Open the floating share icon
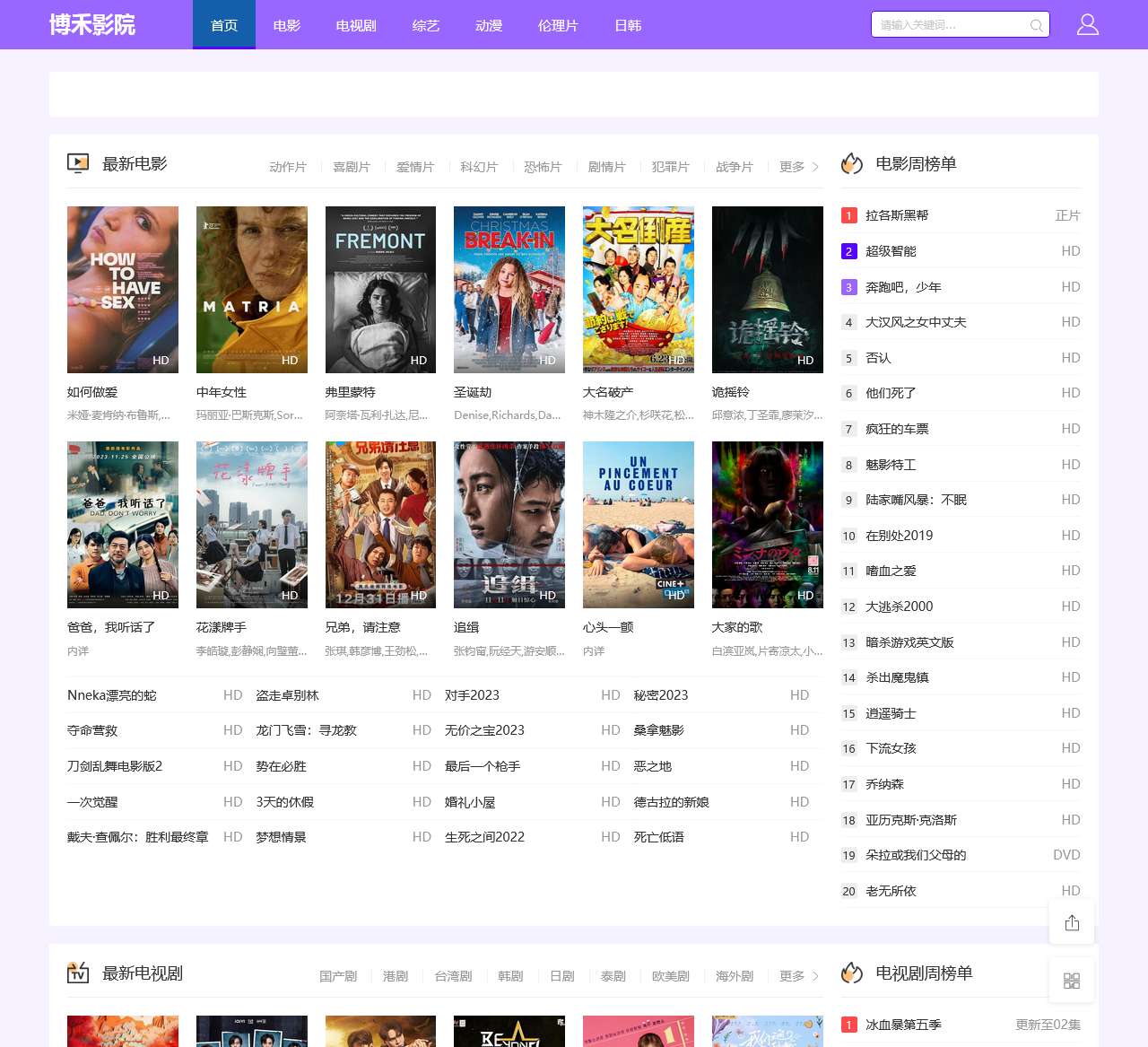 [x=1072, y=921]
